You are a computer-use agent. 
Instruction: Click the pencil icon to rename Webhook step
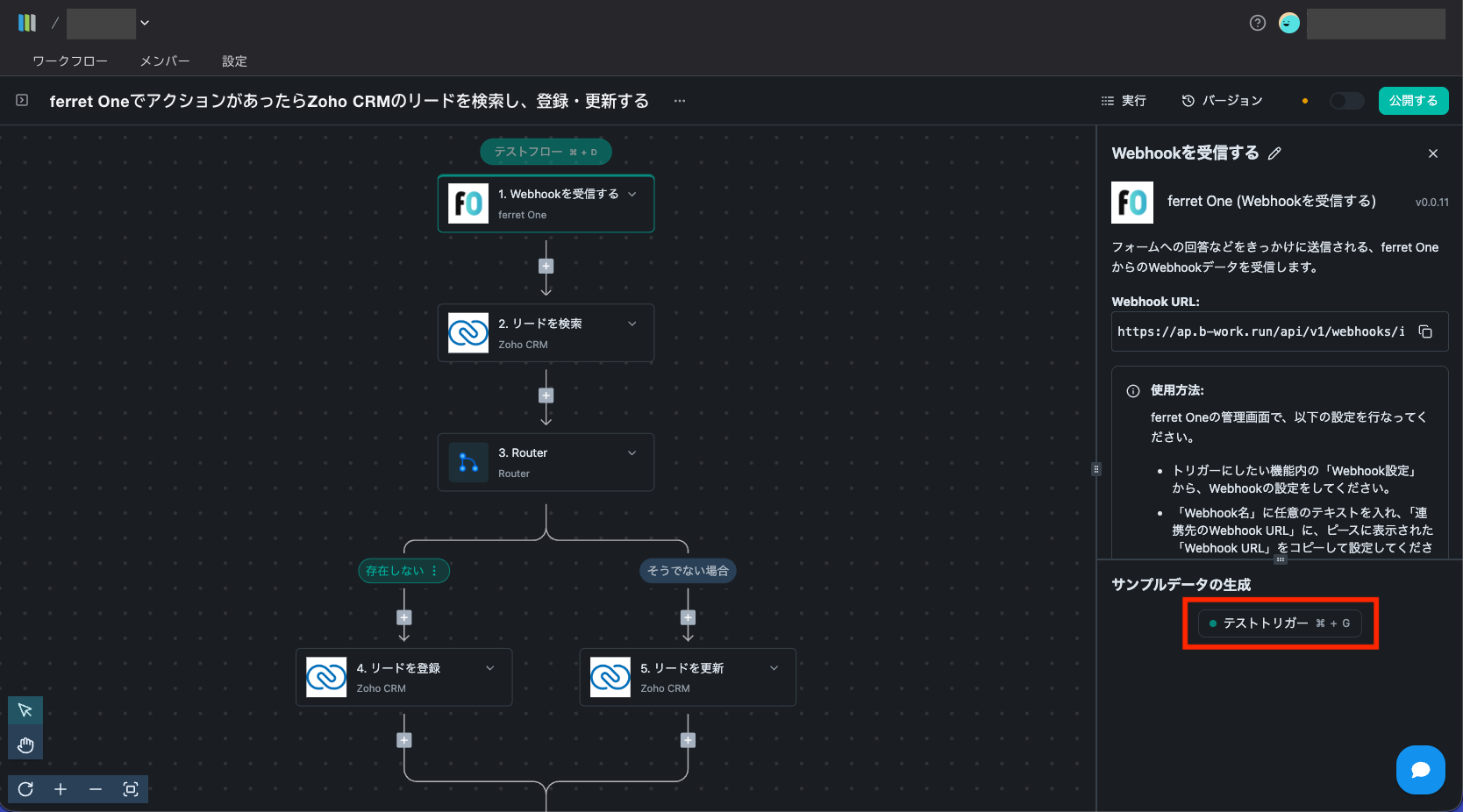click(1274, 153)
